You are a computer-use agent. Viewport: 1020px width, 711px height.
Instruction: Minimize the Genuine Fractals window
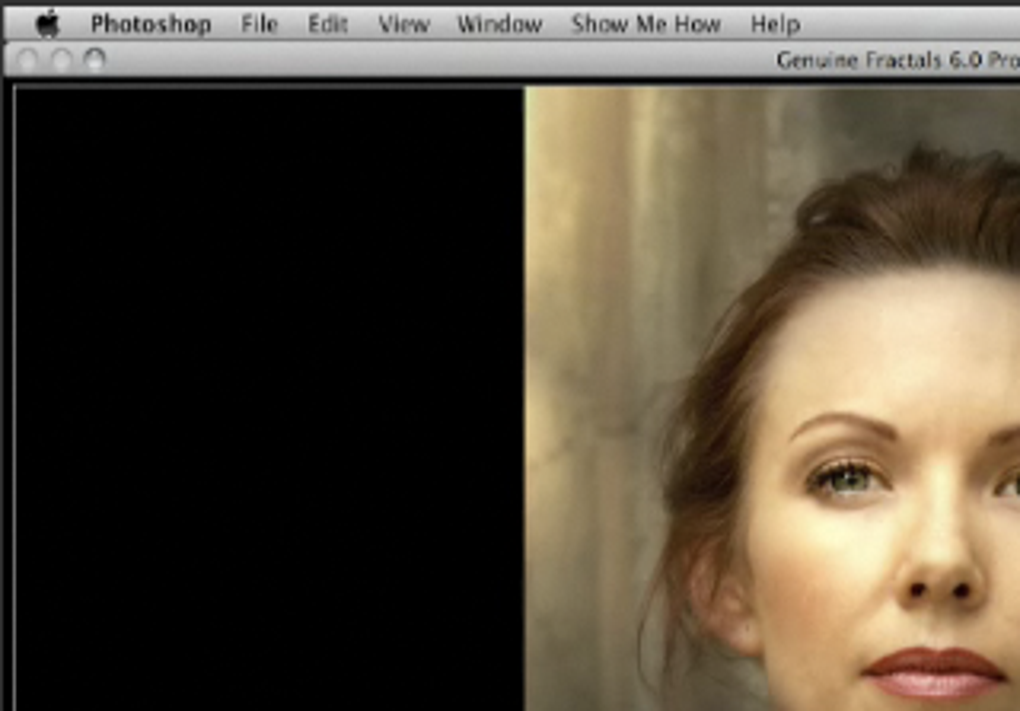(61, 60)
